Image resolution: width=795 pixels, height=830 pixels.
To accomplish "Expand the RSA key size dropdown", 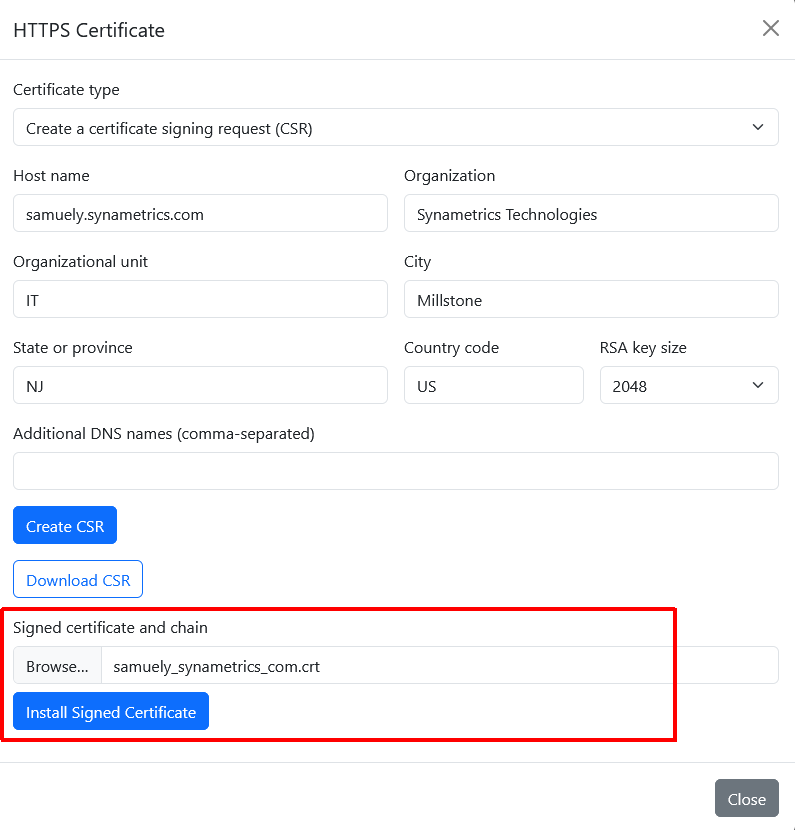I will pyautogui.click(x=689, y=385).
